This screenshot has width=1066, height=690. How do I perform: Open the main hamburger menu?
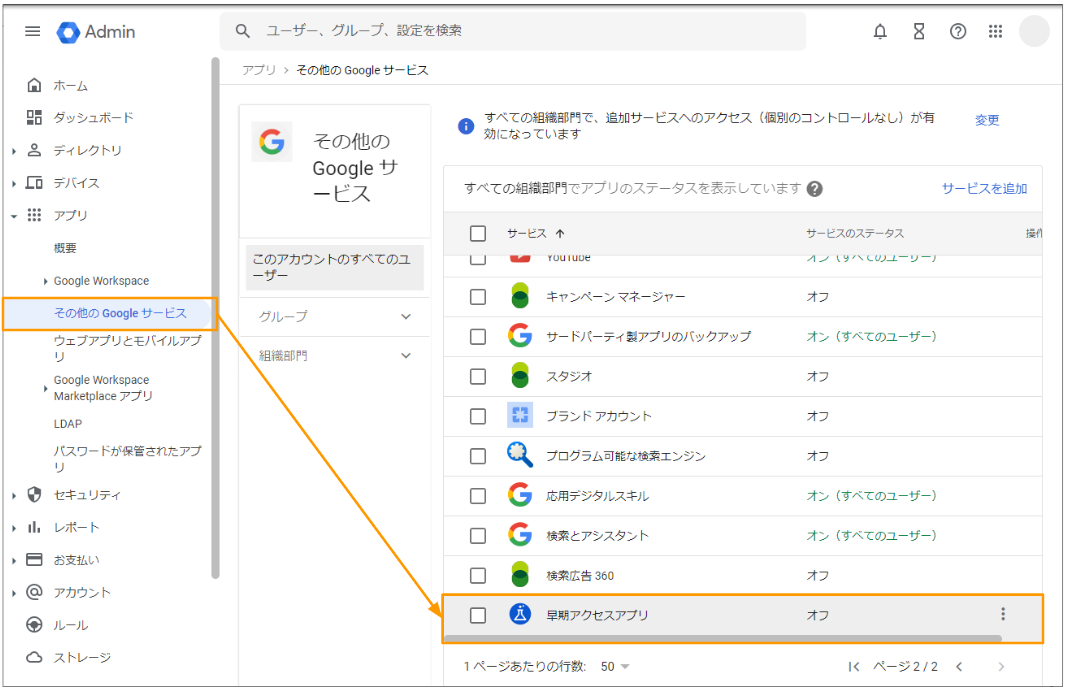32,31
